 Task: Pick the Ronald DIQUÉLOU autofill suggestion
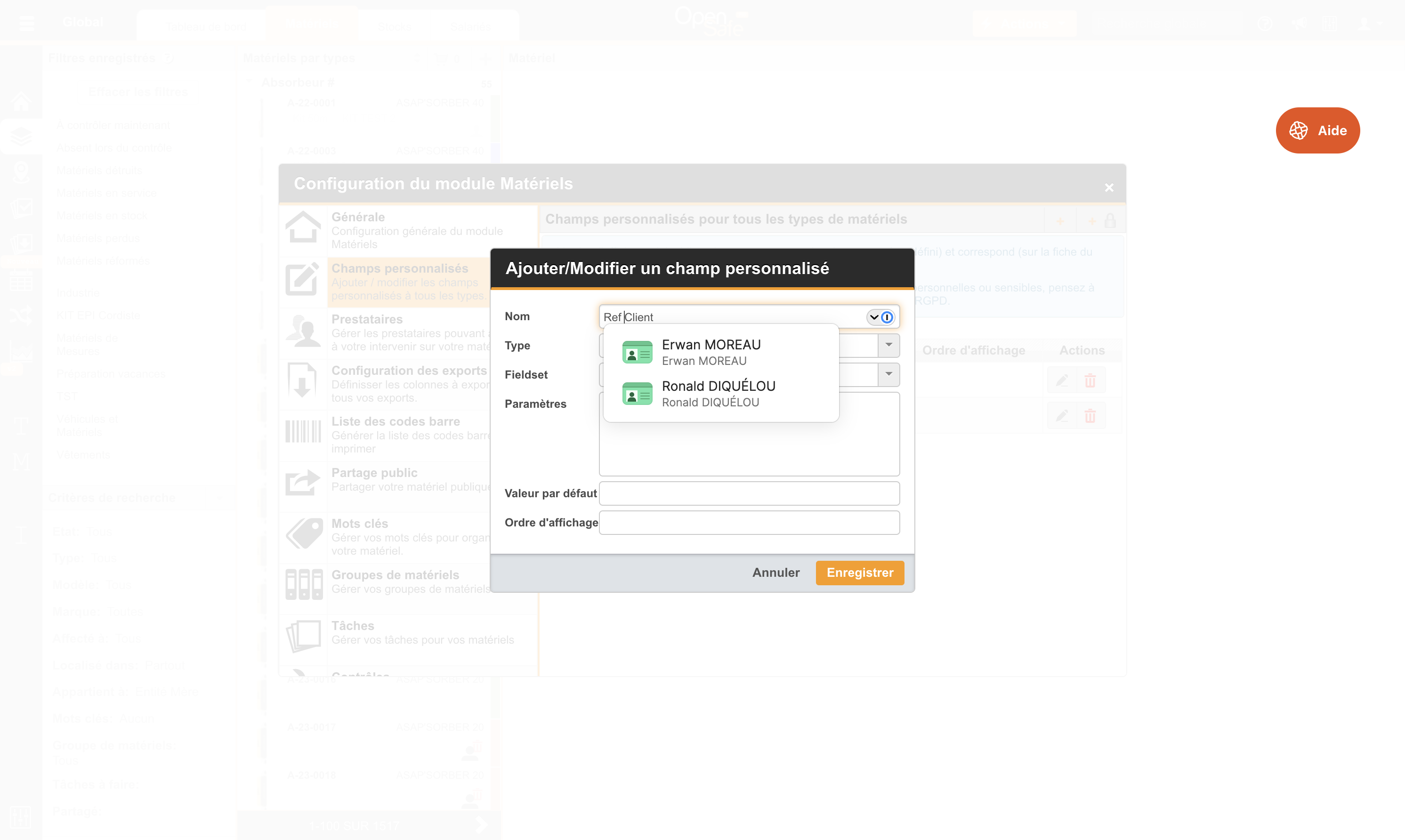(x=721, y=393)
